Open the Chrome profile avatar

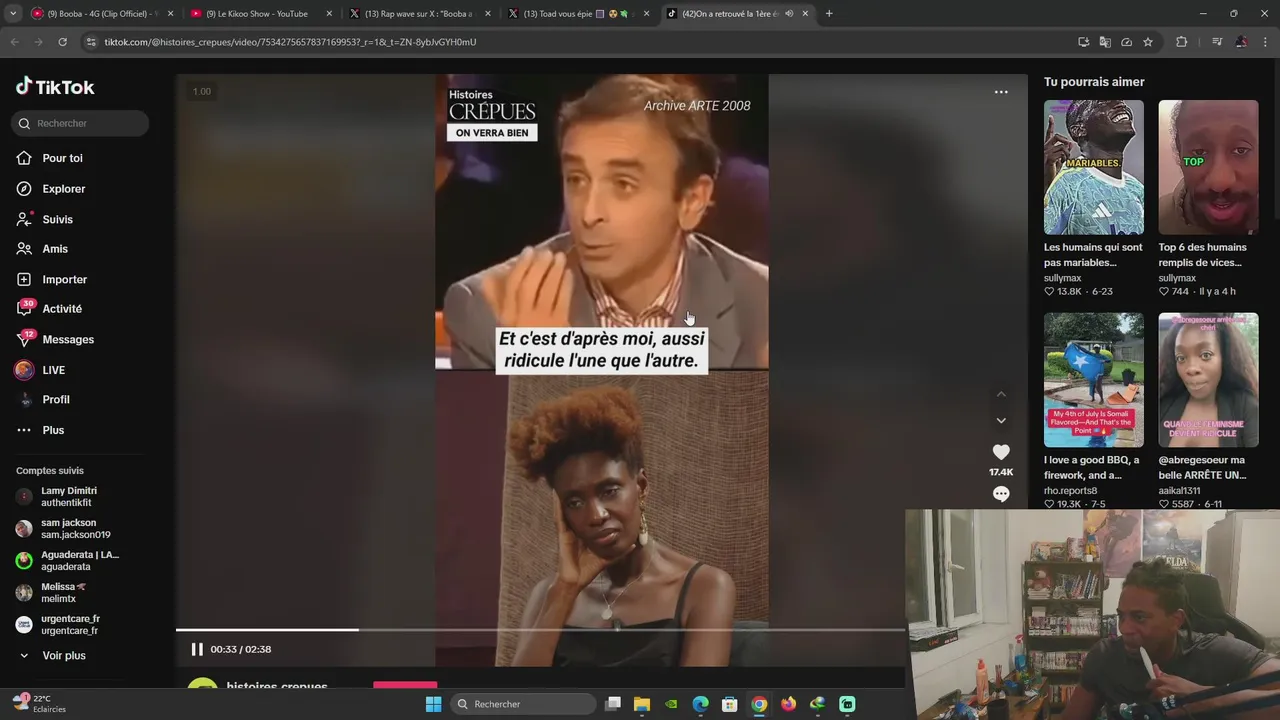click(1241, 42)
